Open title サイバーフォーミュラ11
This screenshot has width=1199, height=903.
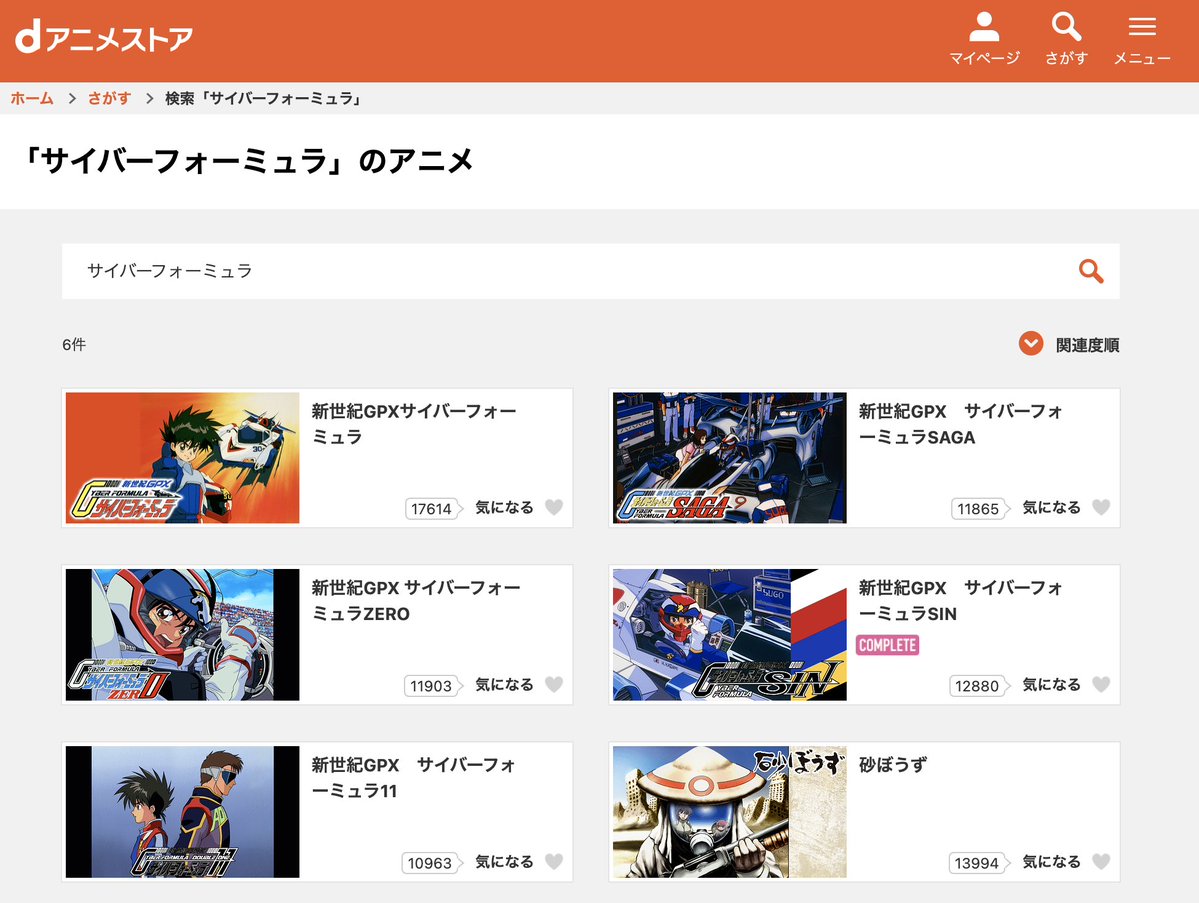click(x=414, y=778)
